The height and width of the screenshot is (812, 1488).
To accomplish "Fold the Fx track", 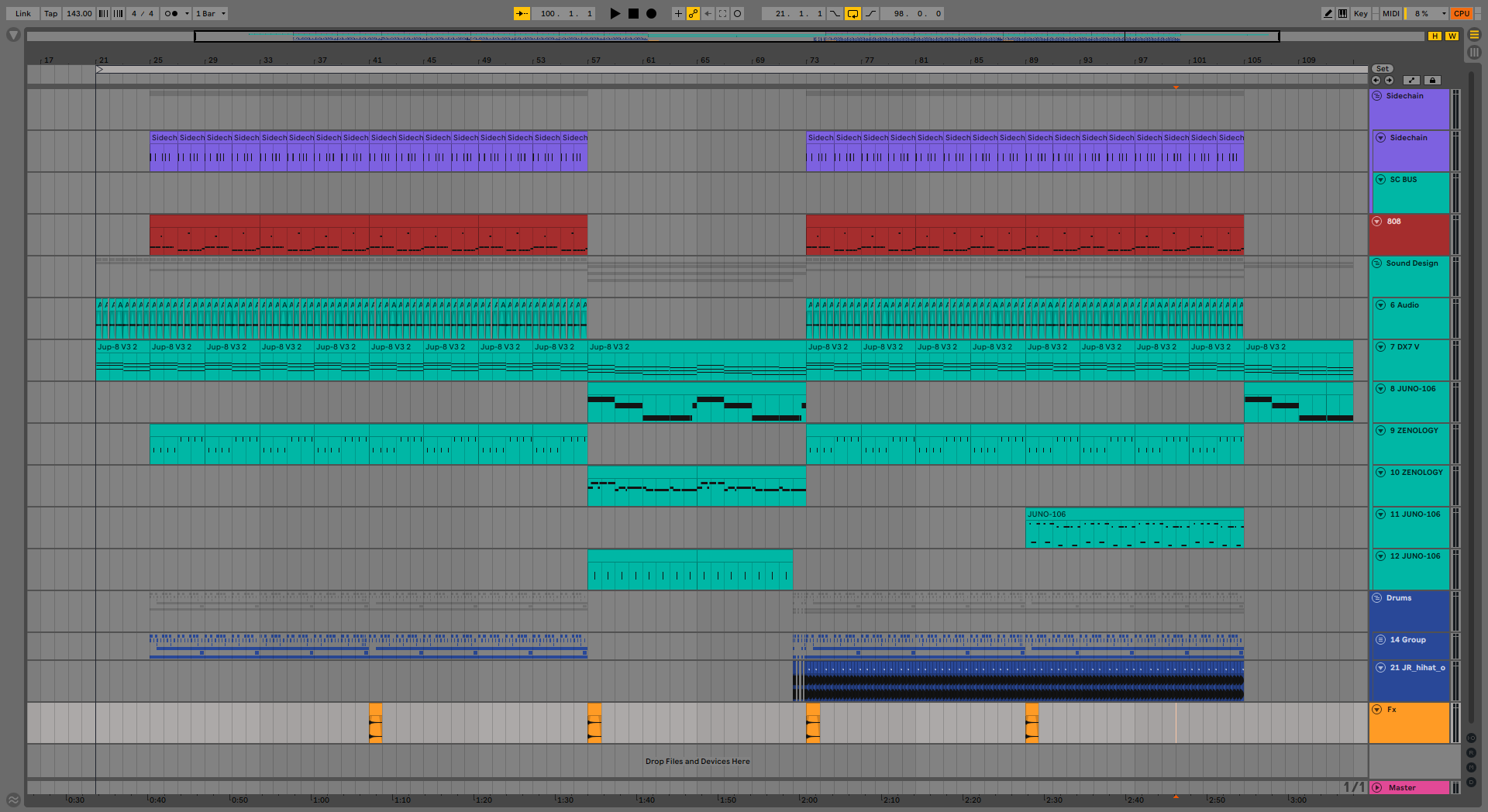I will click(x=1377, y=710).
